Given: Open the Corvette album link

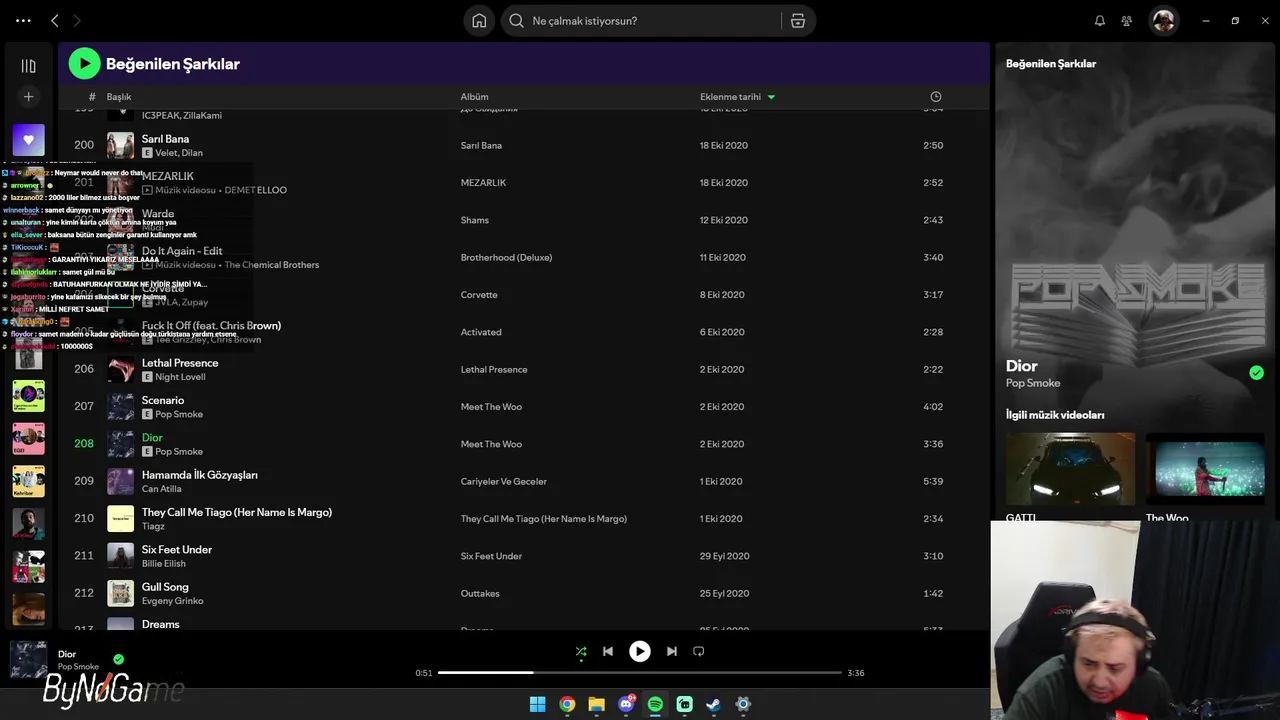Looking at the screenshot, I should tap(479, 295).
